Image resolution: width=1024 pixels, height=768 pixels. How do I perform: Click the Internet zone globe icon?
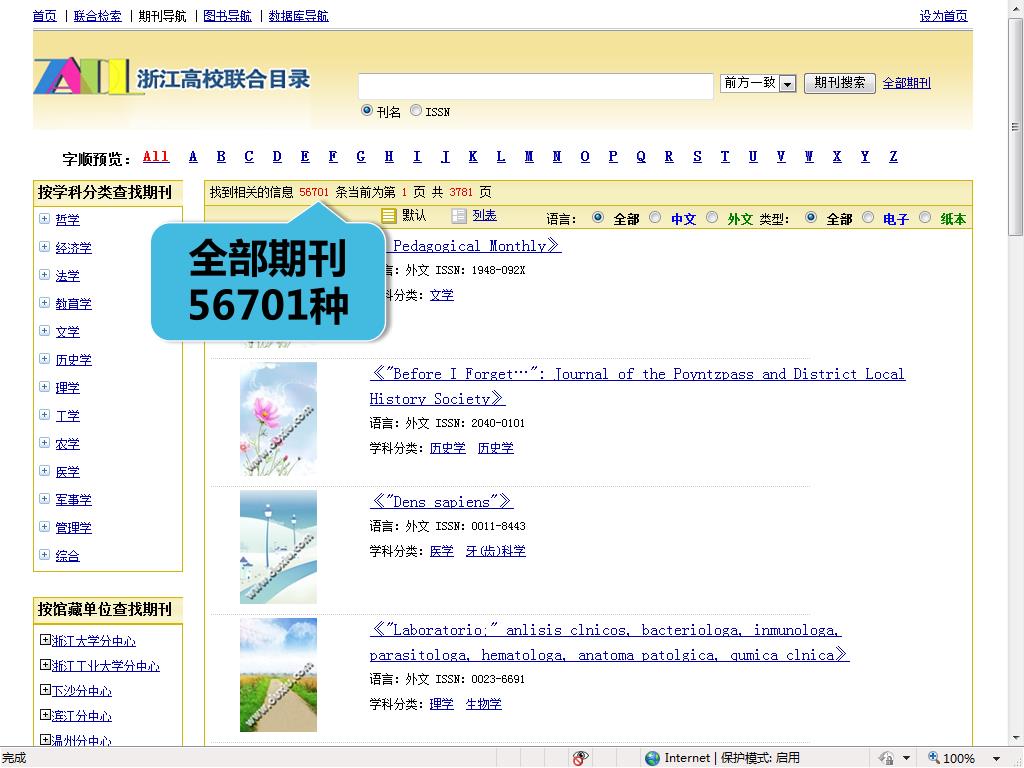tap(652, 758)
